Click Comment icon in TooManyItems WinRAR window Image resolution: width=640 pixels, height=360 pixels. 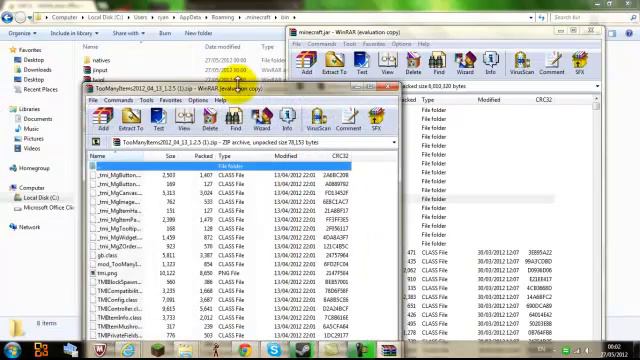point(349,119)
